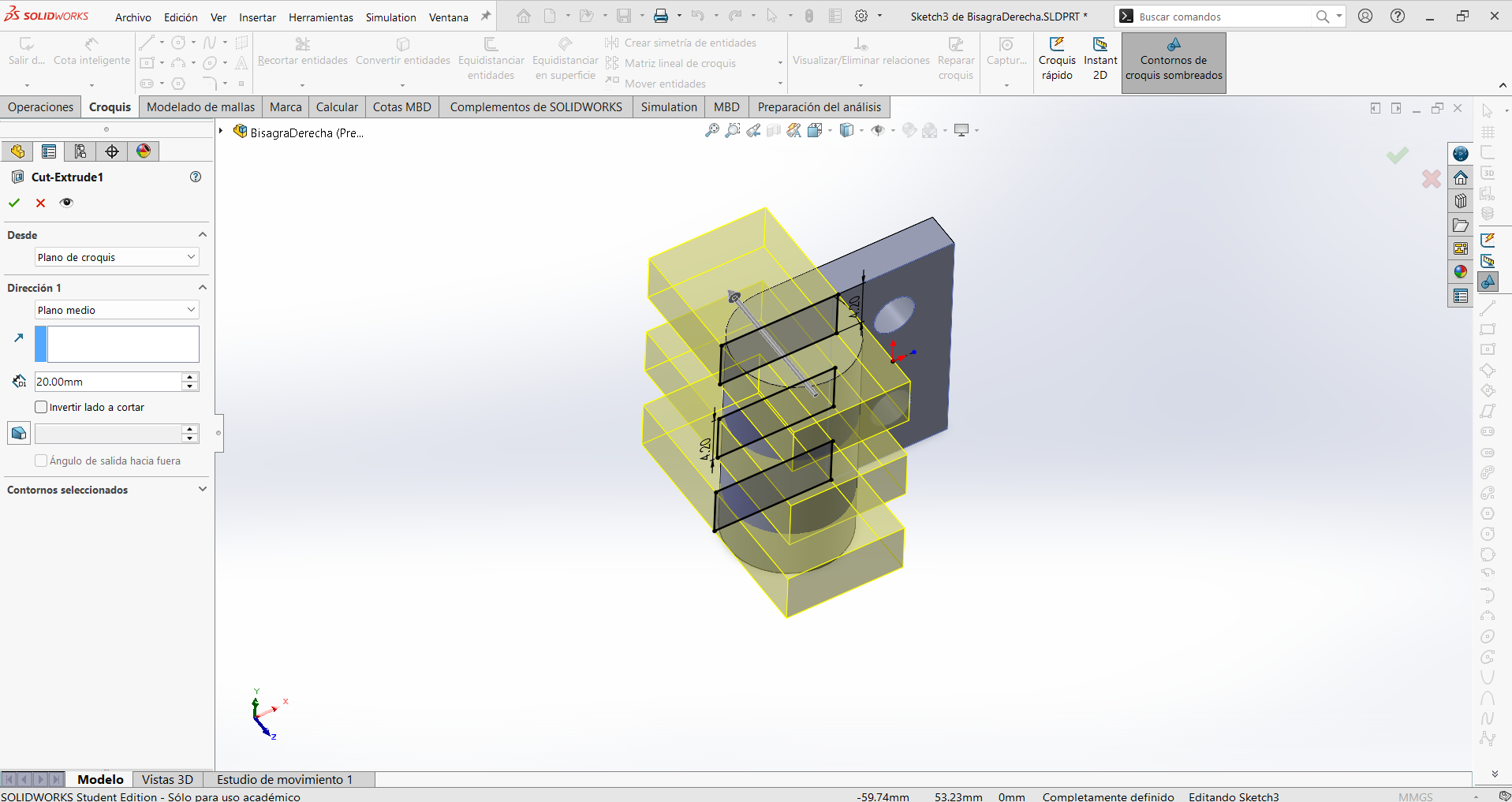This screenshot has width=1512, height=802.
Task: Open the user login icon
Action: [1365, 16]
